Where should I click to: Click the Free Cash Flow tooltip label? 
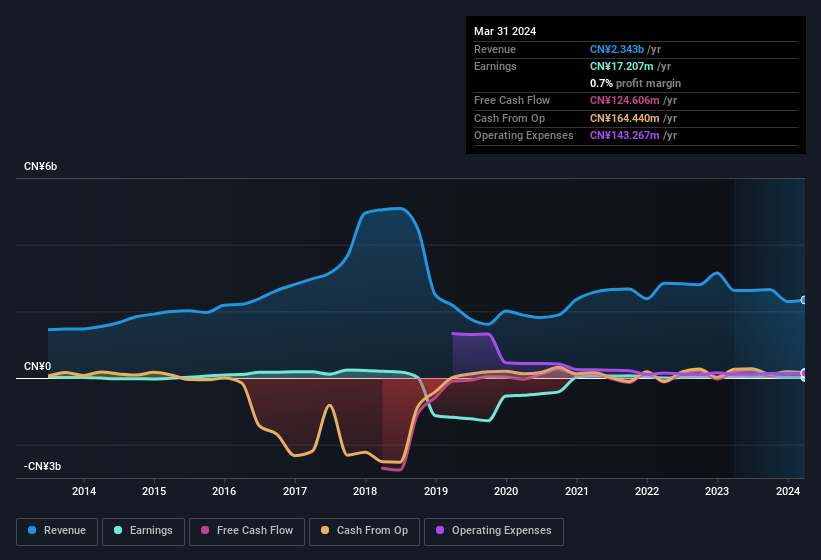coord(512,100)
